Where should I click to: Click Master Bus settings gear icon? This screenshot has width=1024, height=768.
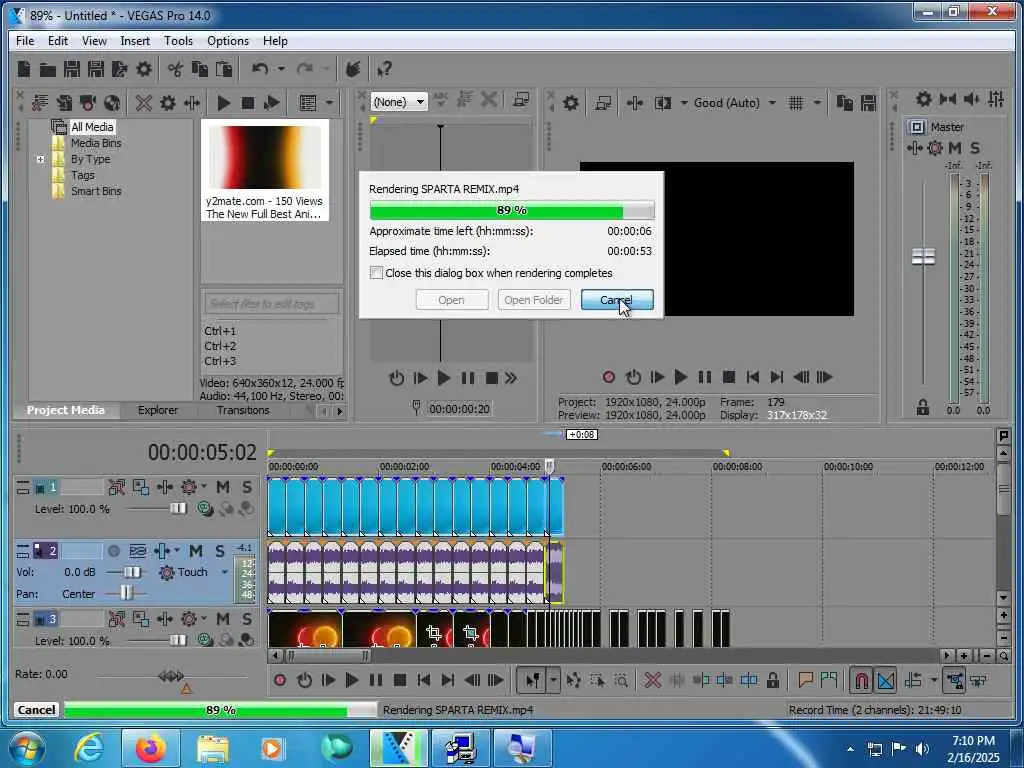[923, 99]
